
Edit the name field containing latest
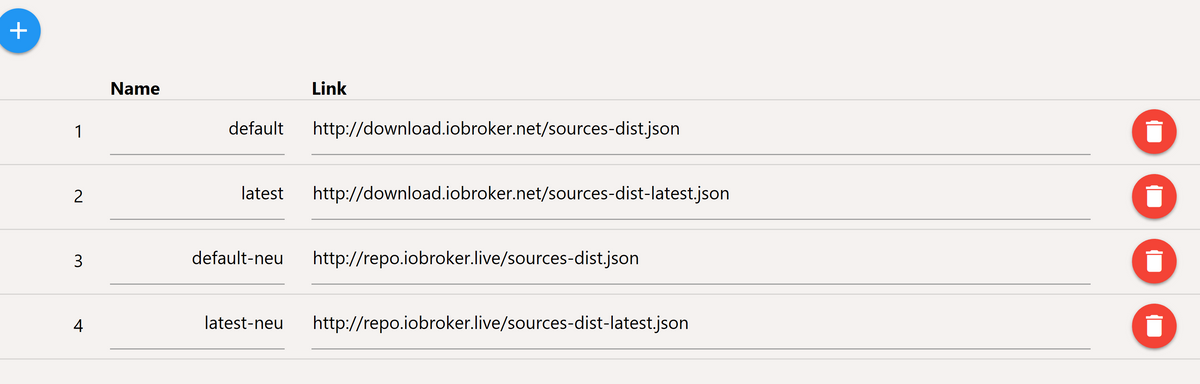197,195
